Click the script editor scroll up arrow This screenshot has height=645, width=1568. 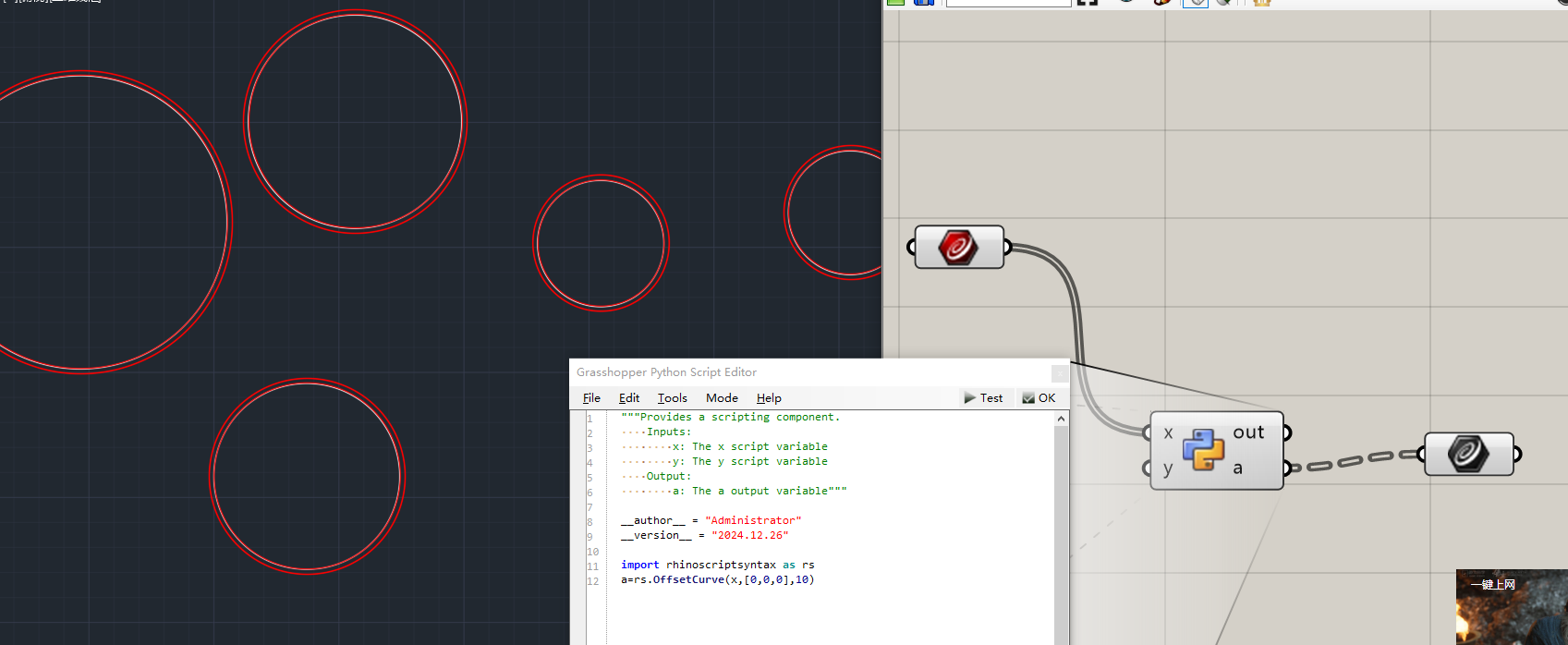click(x=1061, y=420)
